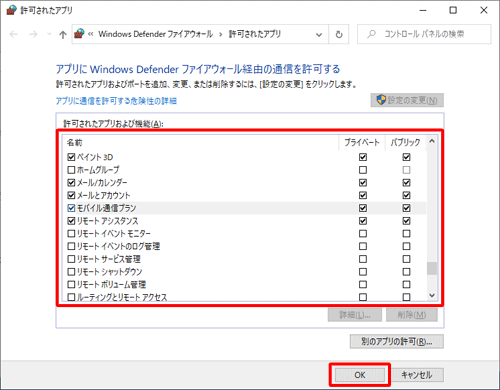Check リモート イベント モニター app checkbox

[71, 234]
